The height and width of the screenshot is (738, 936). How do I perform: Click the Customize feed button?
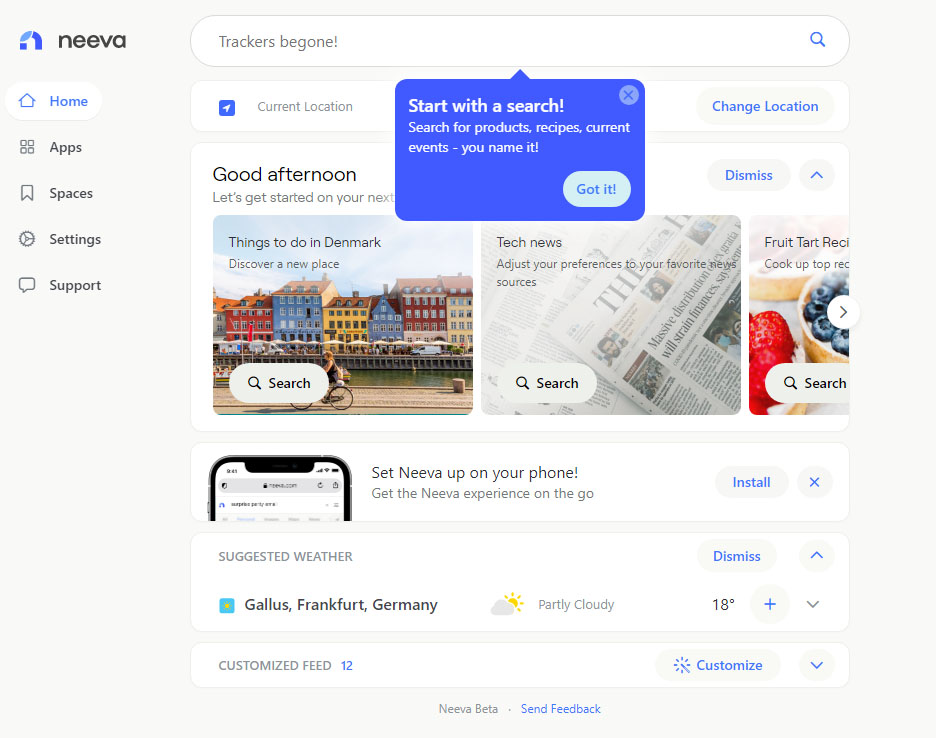coord(718,665)
